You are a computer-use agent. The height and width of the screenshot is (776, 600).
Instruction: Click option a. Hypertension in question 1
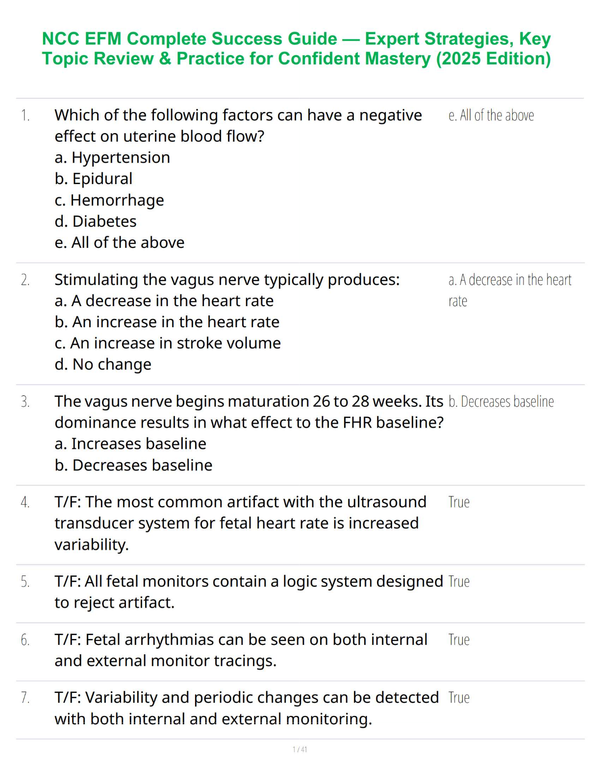[112, 157]
